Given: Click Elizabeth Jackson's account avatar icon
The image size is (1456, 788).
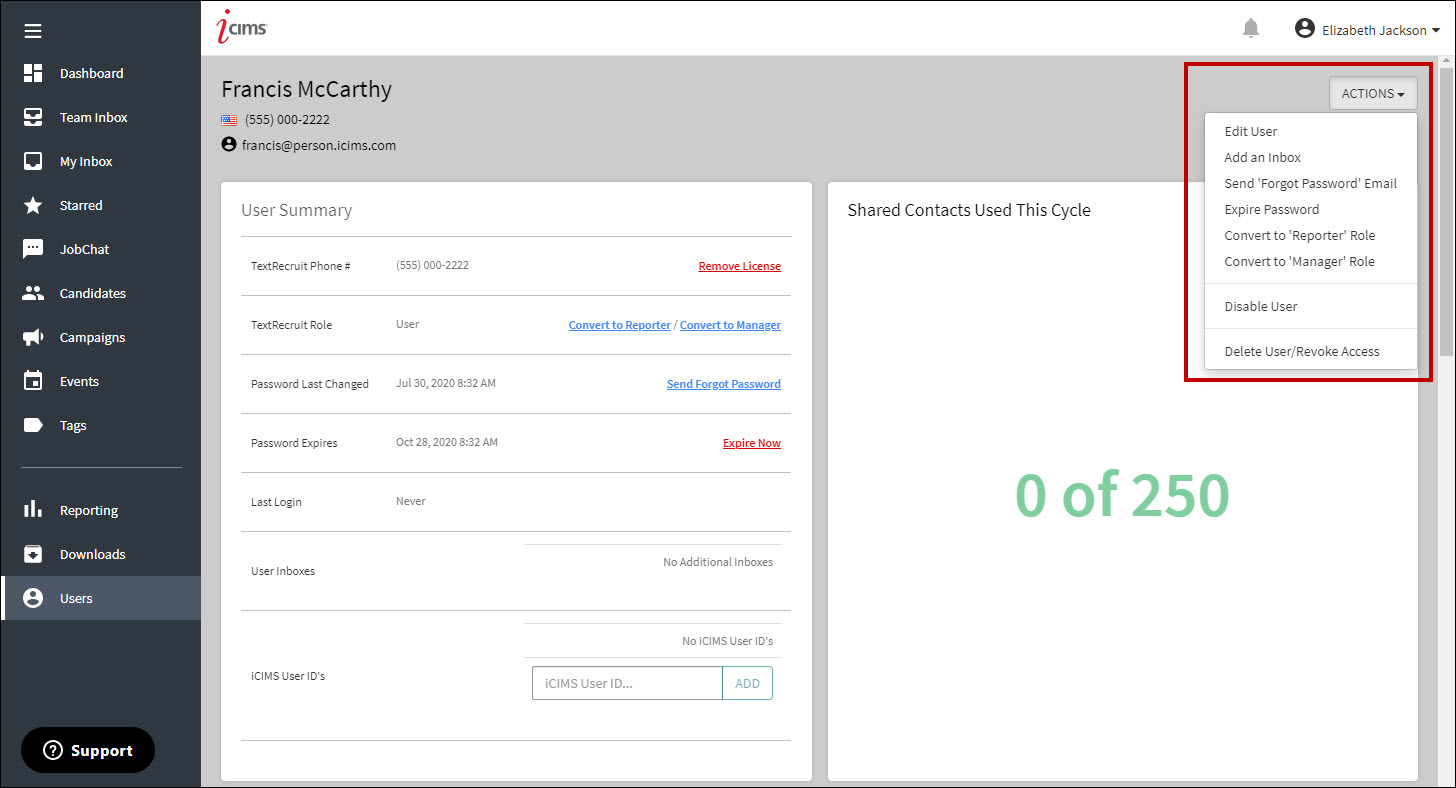Looking at the screenshot, I should (x=1304, y=29).
